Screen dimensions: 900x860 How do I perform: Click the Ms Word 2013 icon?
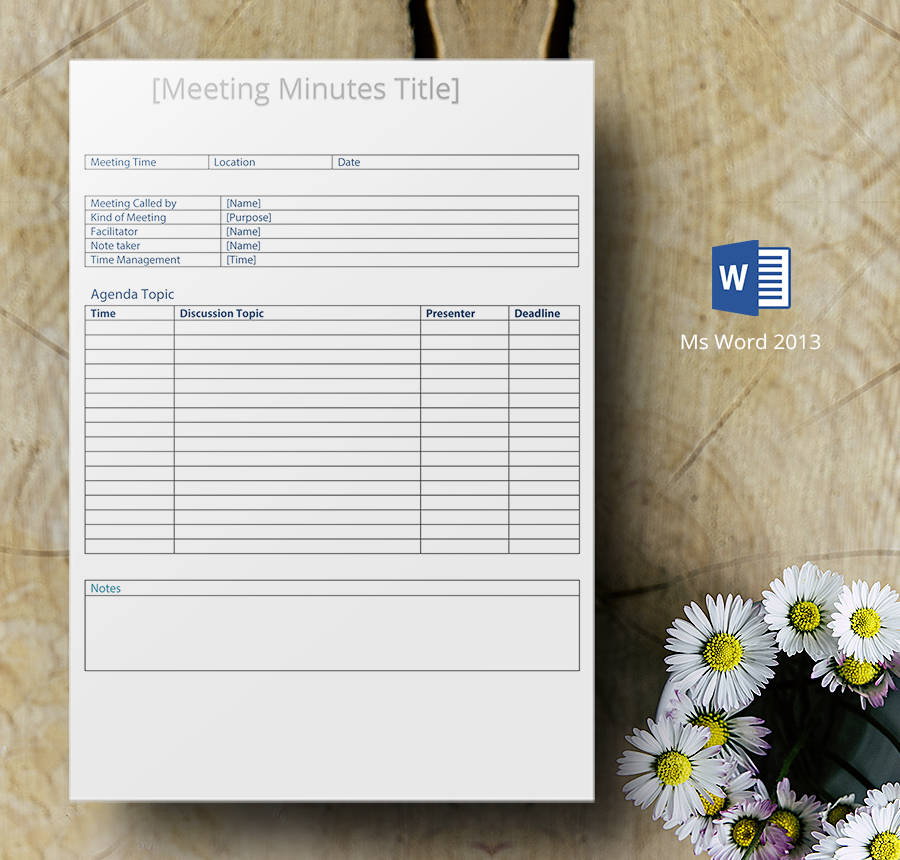point(750,277)
